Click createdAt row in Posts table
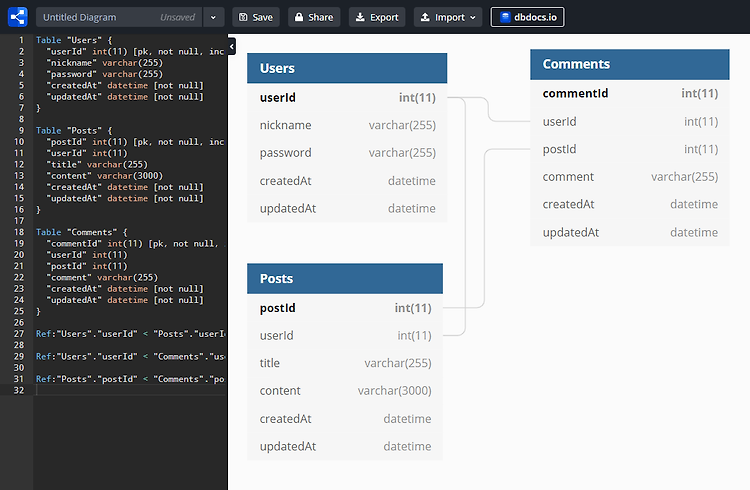 (x=345, y=419)
